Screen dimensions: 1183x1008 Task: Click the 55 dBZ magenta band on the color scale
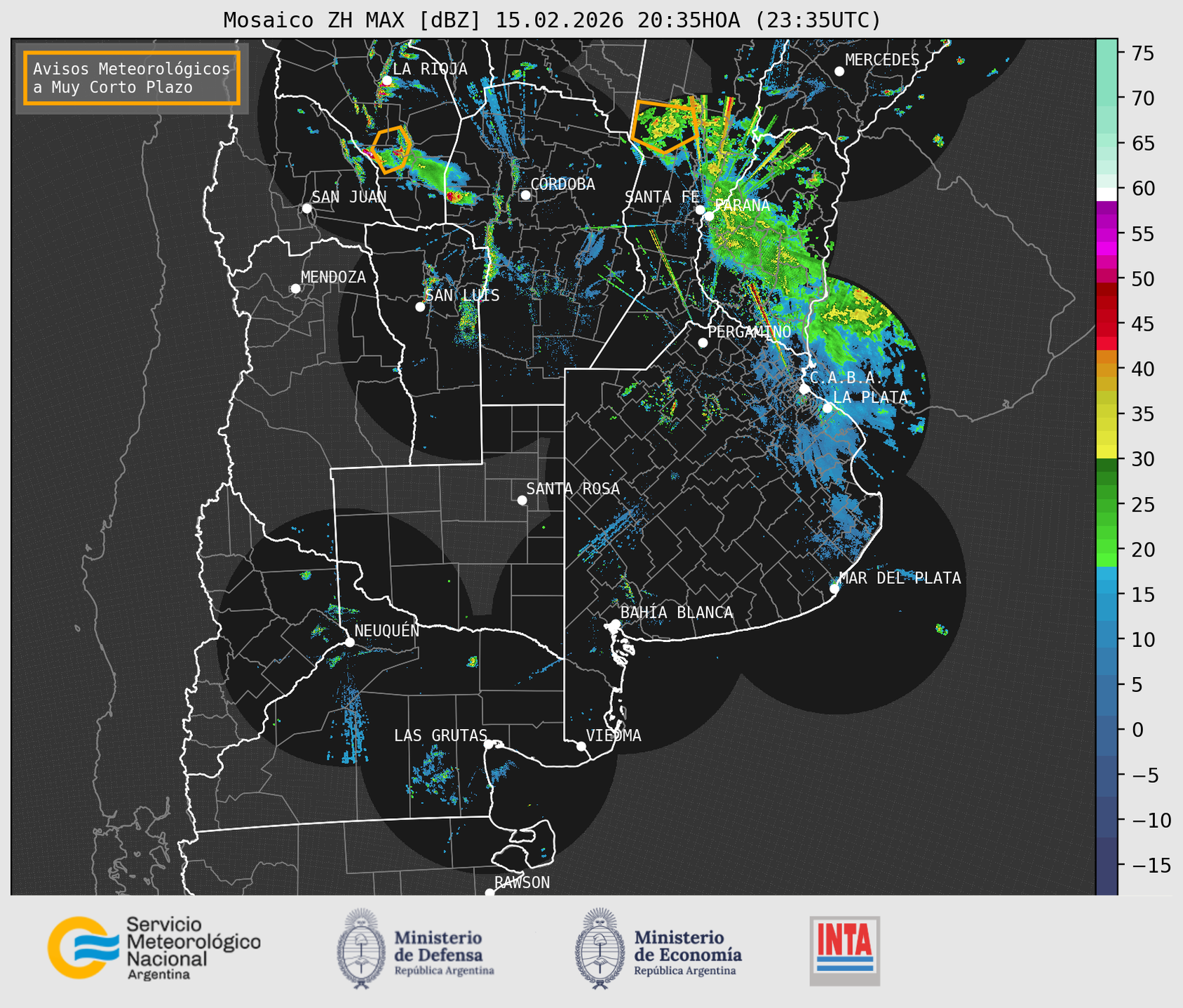1107,233
